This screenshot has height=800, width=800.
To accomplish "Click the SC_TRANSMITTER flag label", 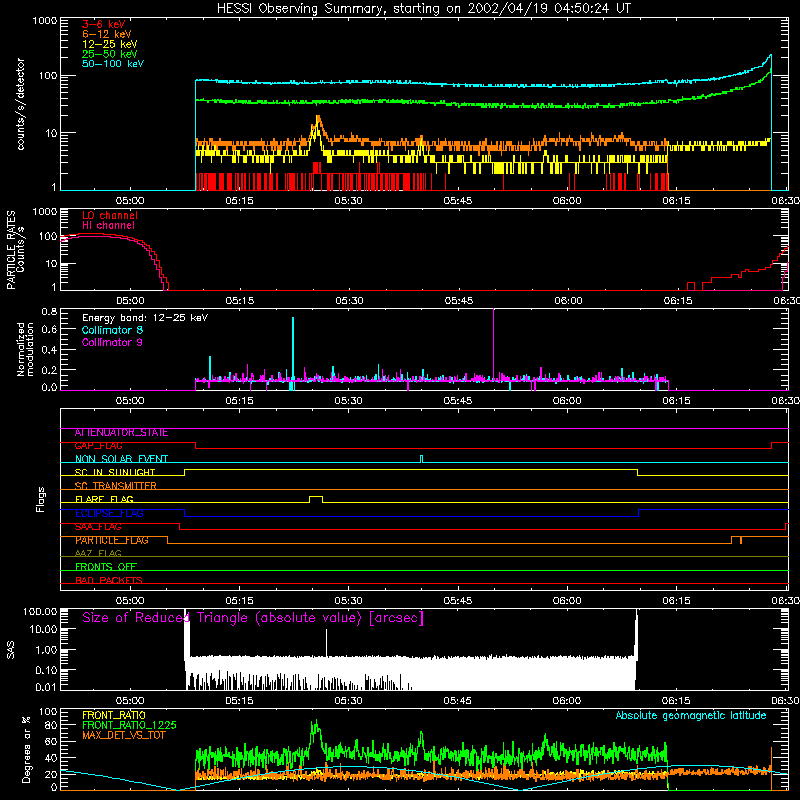I will pyautogui.click(x=115, y=486).
